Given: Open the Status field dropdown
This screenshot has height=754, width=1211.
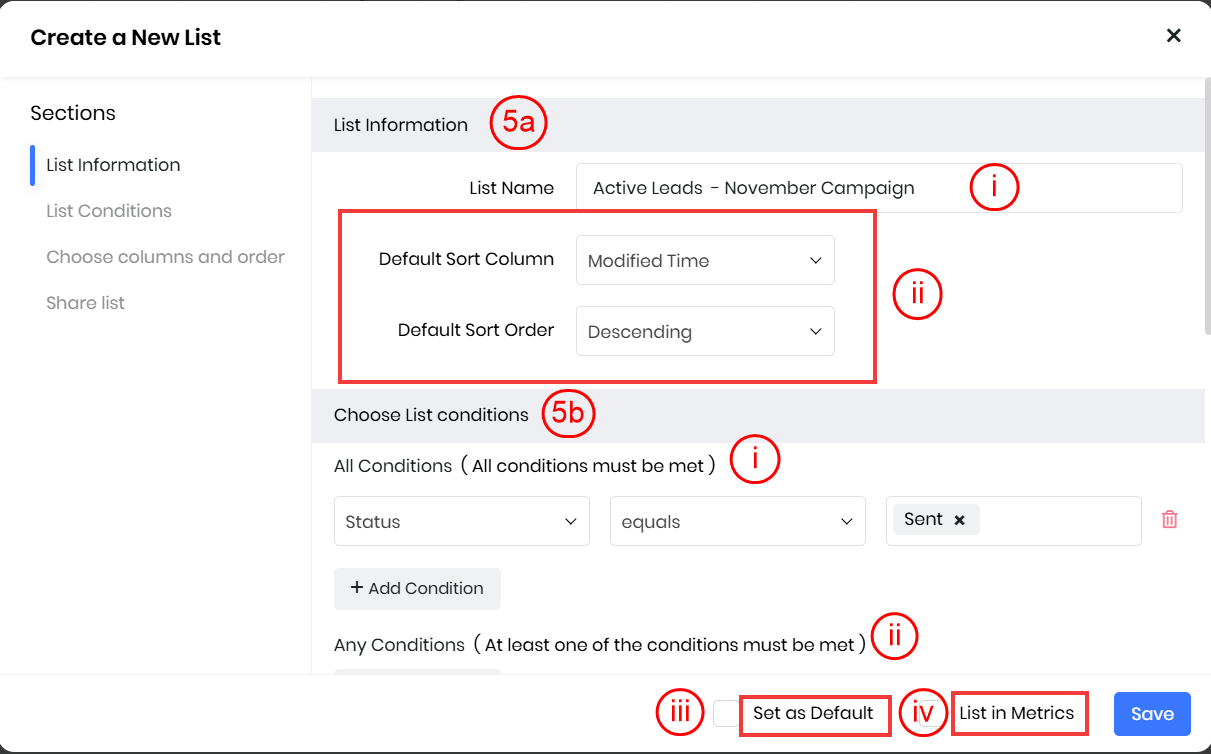Looking at the screenshot, I should click(x=461, y=522).
